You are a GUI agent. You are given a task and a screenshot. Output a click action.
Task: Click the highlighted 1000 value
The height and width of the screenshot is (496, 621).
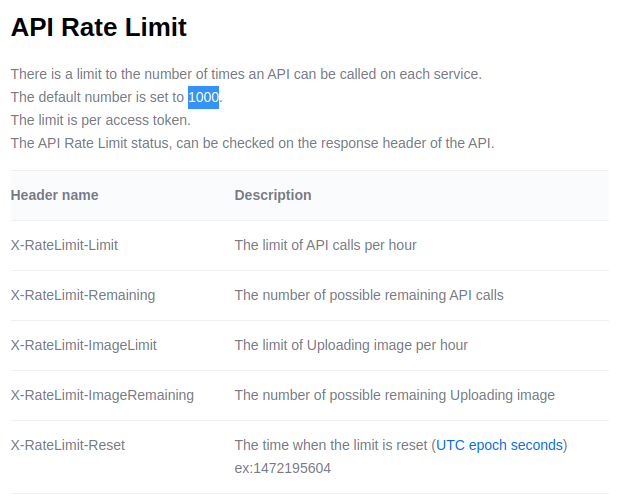click(203, 97)
